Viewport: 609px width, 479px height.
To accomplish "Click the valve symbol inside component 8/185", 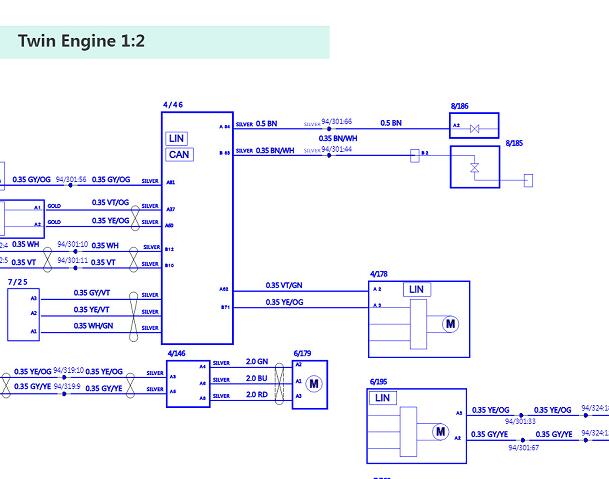I will point(474,168).
